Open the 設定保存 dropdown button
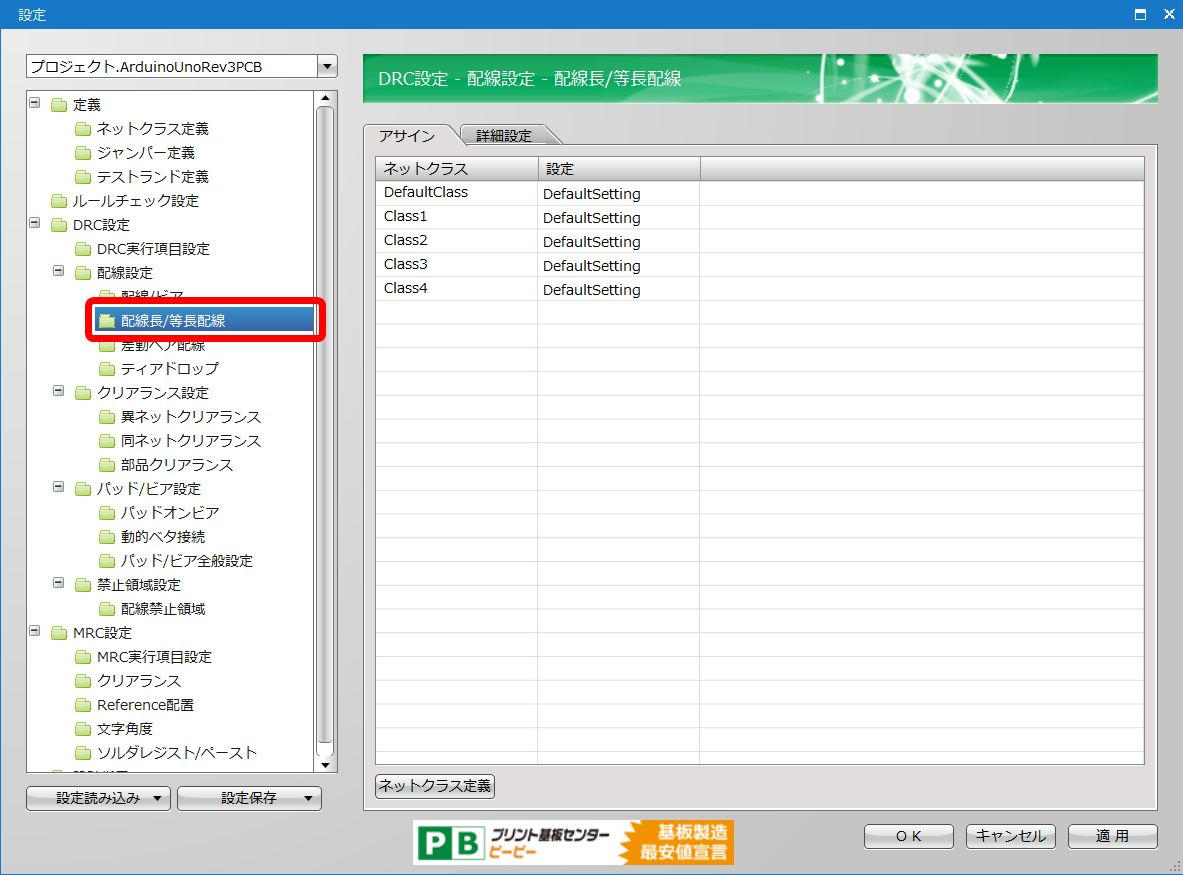The width and height of the screenshot is (1183, 875). (x=249, y=798)
